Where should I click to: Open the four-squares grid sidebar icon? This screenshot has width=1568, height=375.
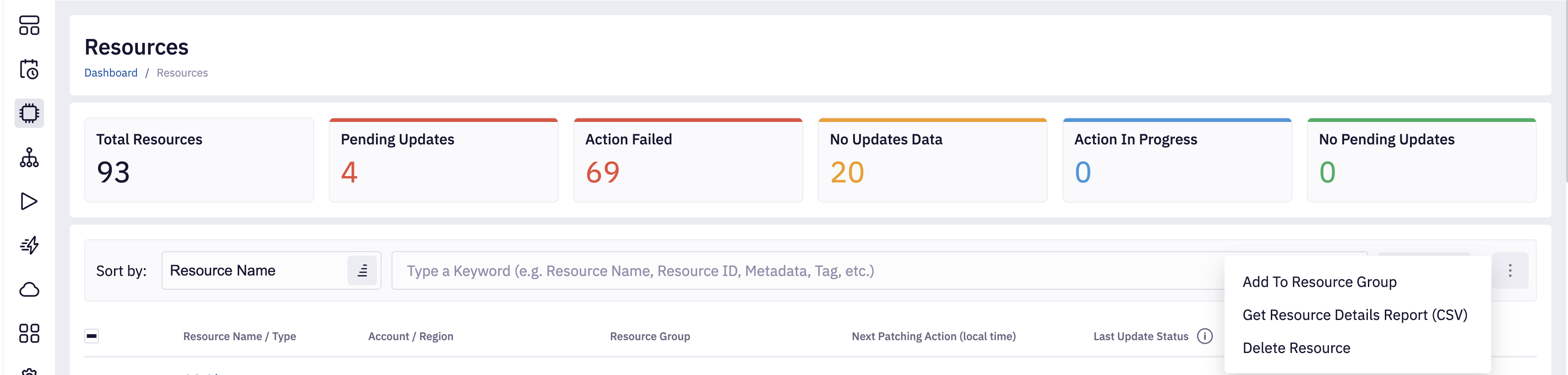pyautogui.click(x=28, y=333)
